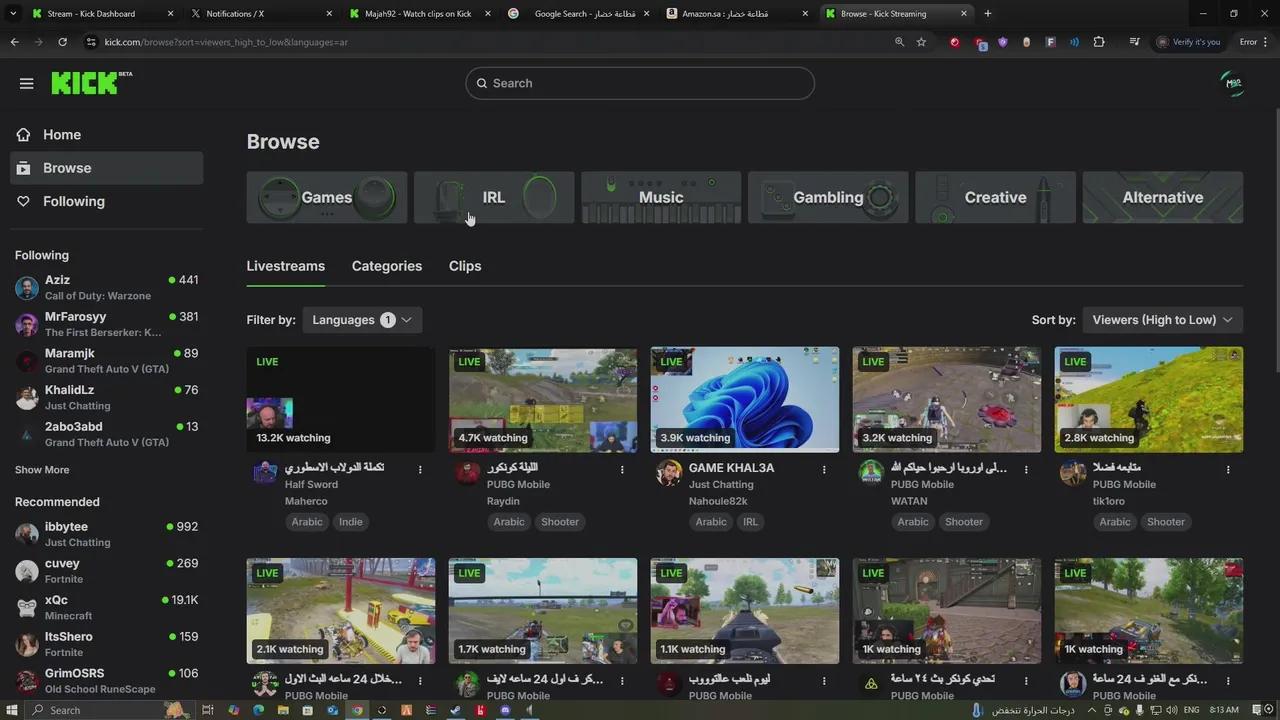This screenshot has height=720, width=1280.
Task: Open Half Sword category link
Action: point(311,485)
